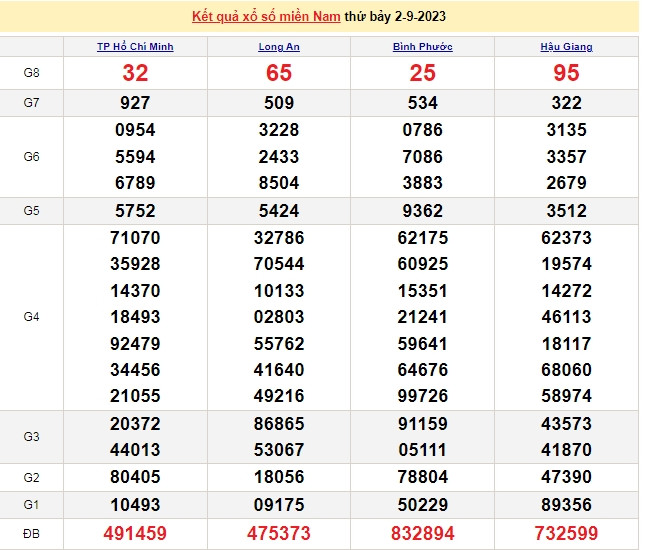Click the G7 result 927
The height and width of the screenshot is (550, 647).
(135, 103)
